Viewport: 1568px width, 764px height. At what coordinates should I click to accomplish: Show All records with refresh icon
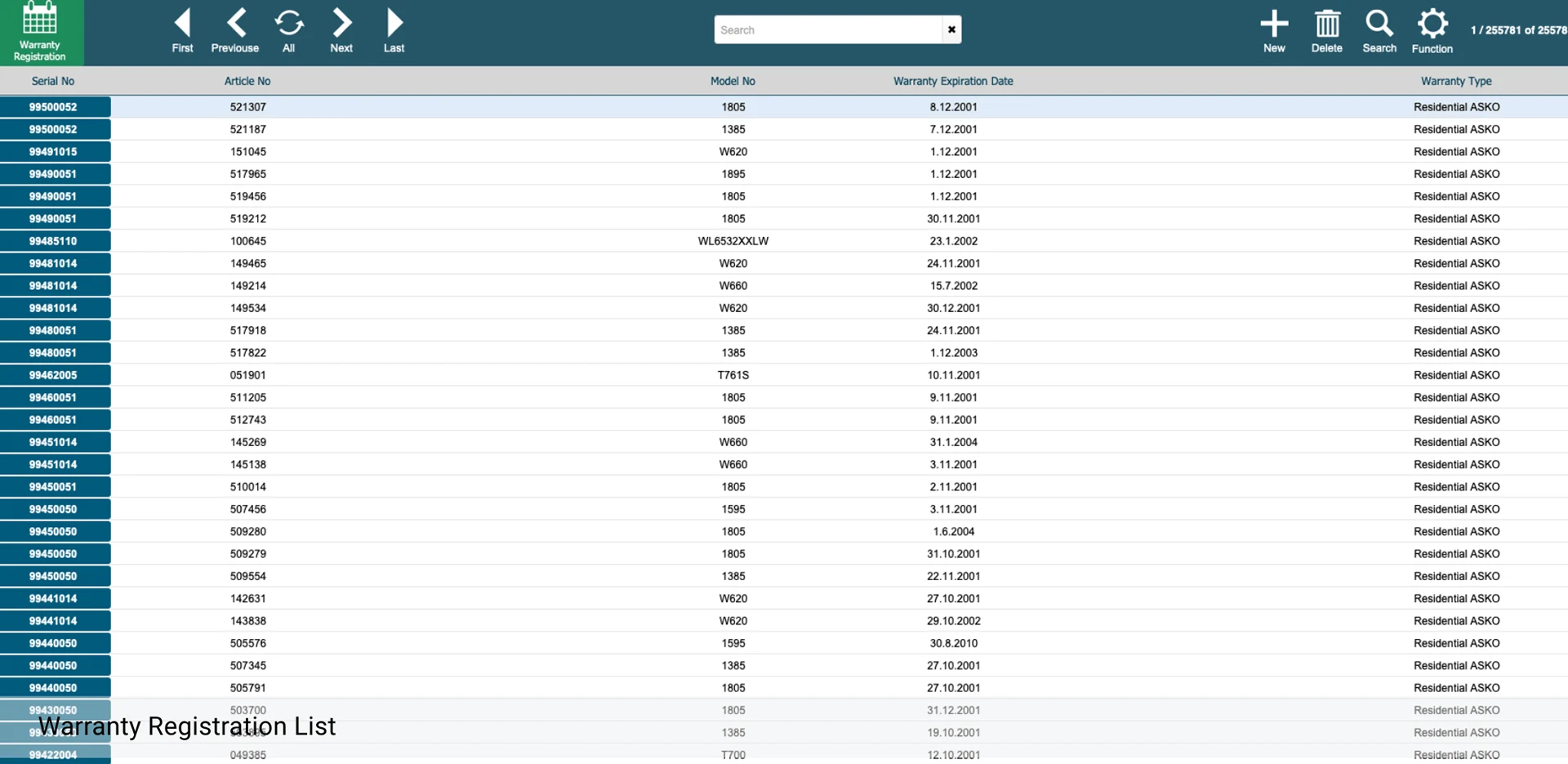pos(289,31)
